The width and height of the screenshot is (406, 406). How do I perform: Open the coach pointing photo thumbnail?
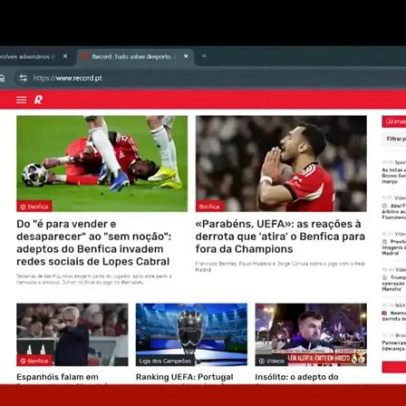click(72, 334)
